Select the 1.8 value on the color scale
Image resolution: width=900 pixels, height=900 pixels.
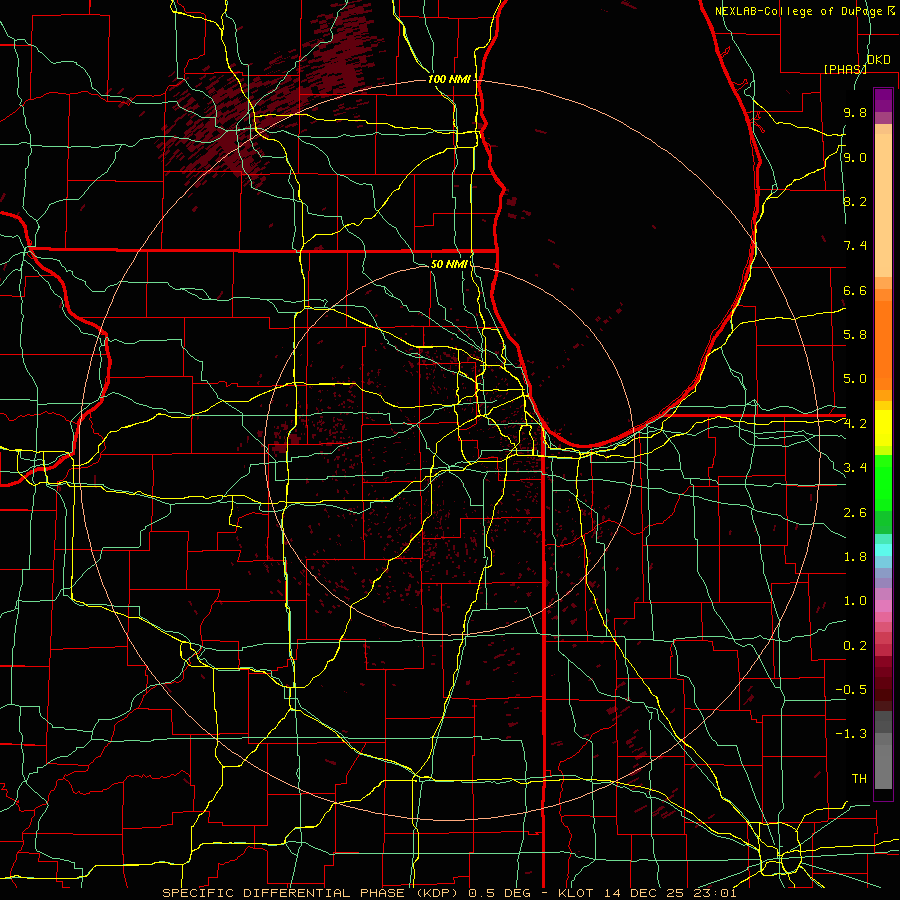(x=855, y=557)
